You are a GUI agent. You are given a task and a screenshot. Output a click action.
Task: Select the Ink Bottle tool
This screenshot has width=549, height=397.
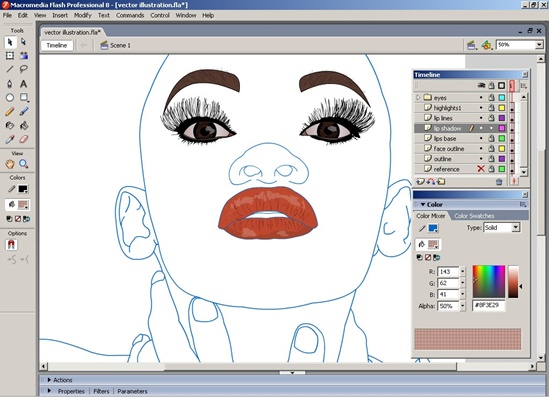(10, 125)
